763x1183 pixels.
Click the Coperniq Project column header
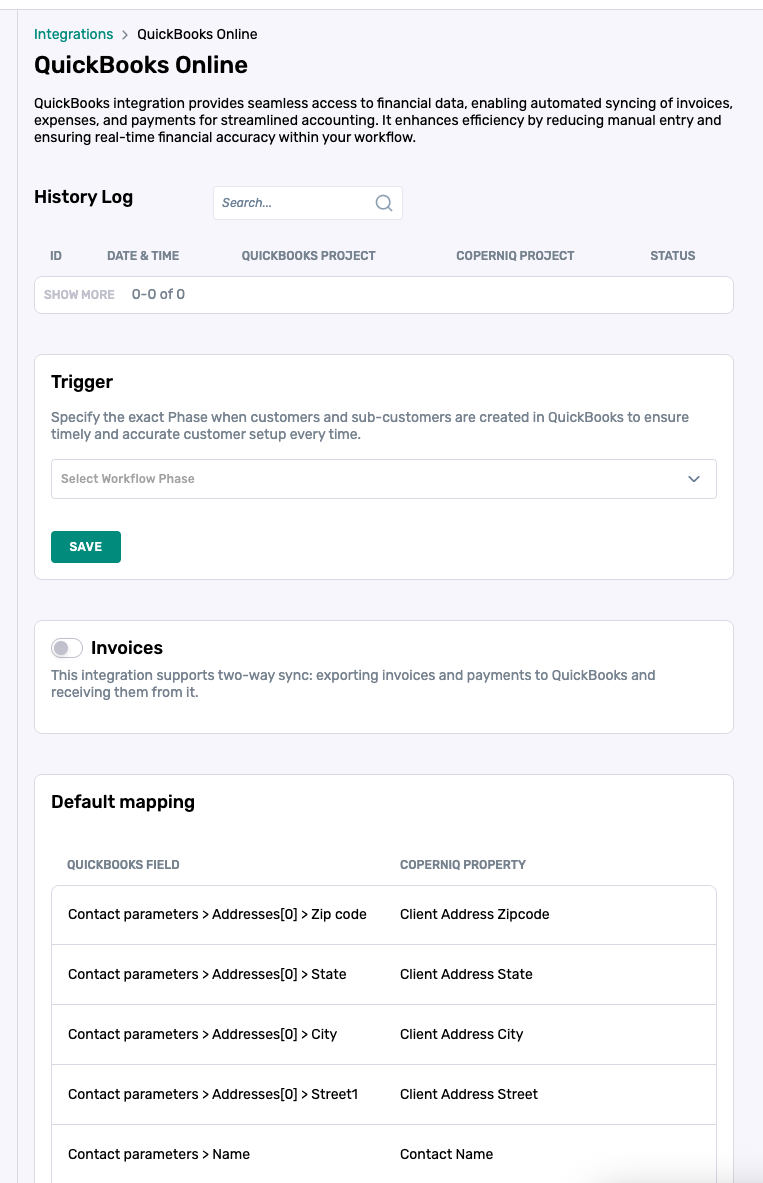click(515, 256)
